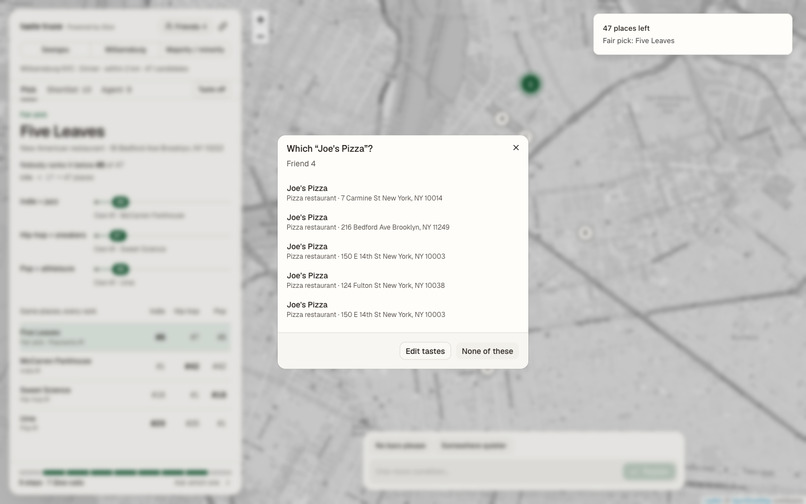Switch to the Pick tab
The image size is (806, 504).
click(28, 89)
